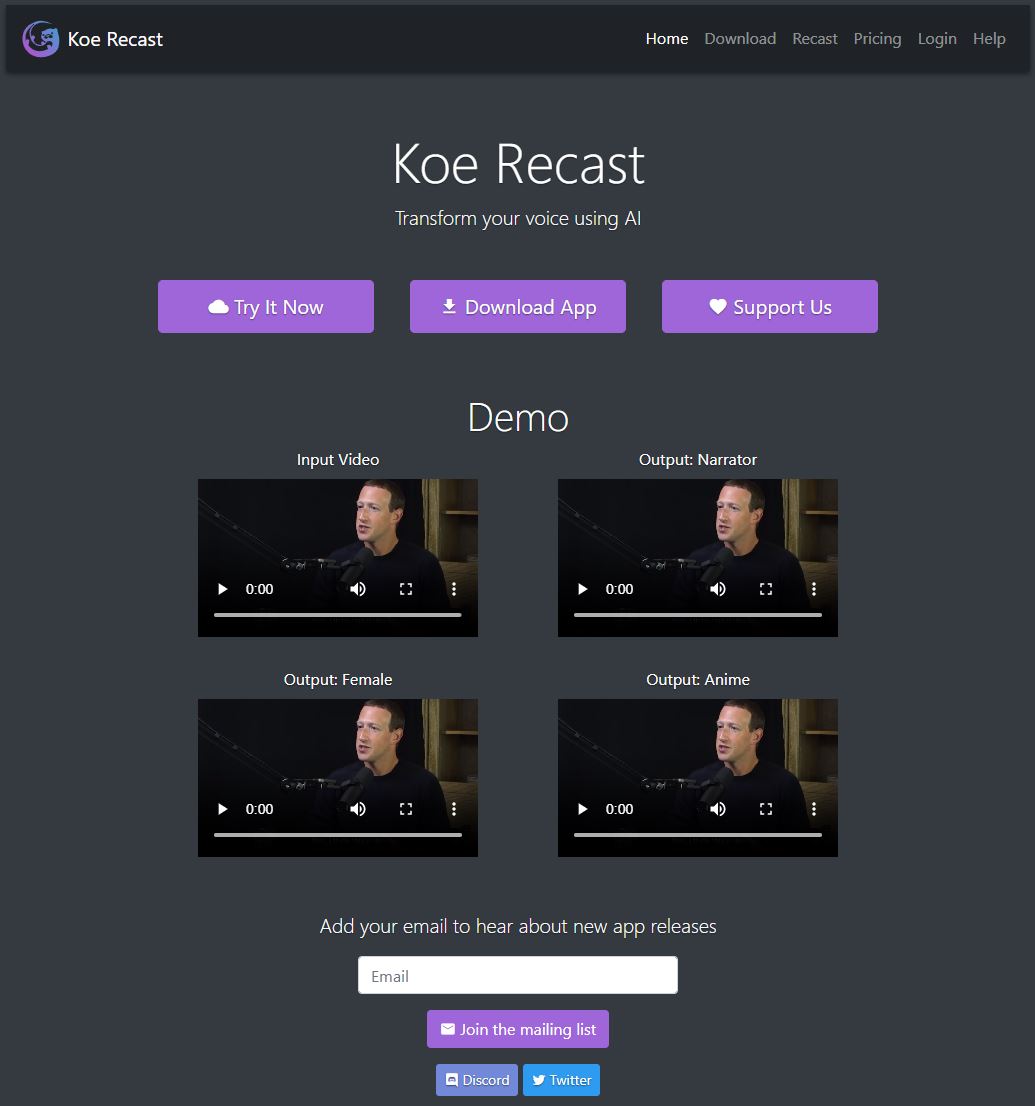Screen dimensions: 1035x1106
Task: Open more options on Input Video
Action: (454, 589)
